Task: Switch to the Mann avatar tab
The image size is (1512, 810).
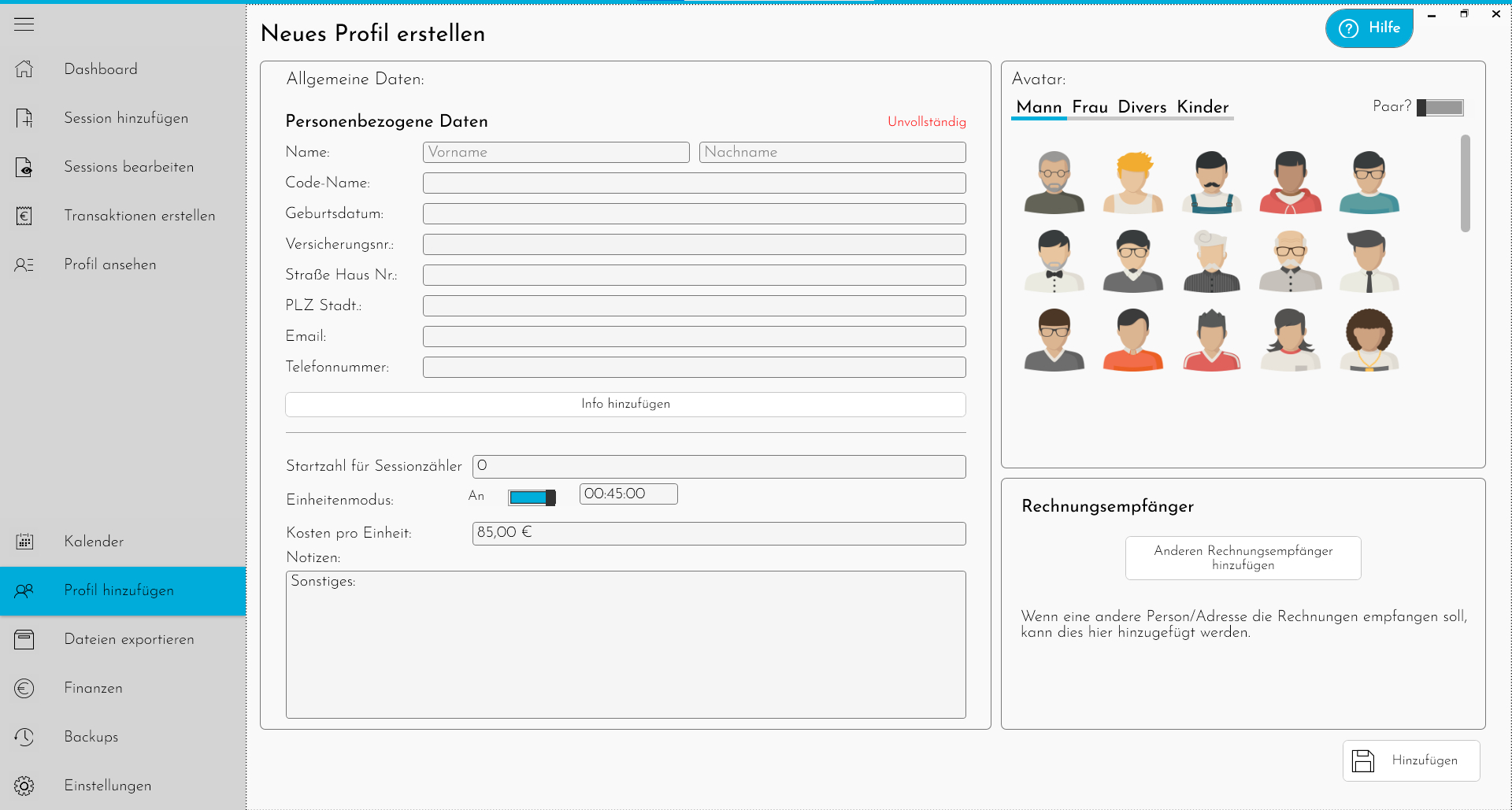Action: (x=1039, y=107)
